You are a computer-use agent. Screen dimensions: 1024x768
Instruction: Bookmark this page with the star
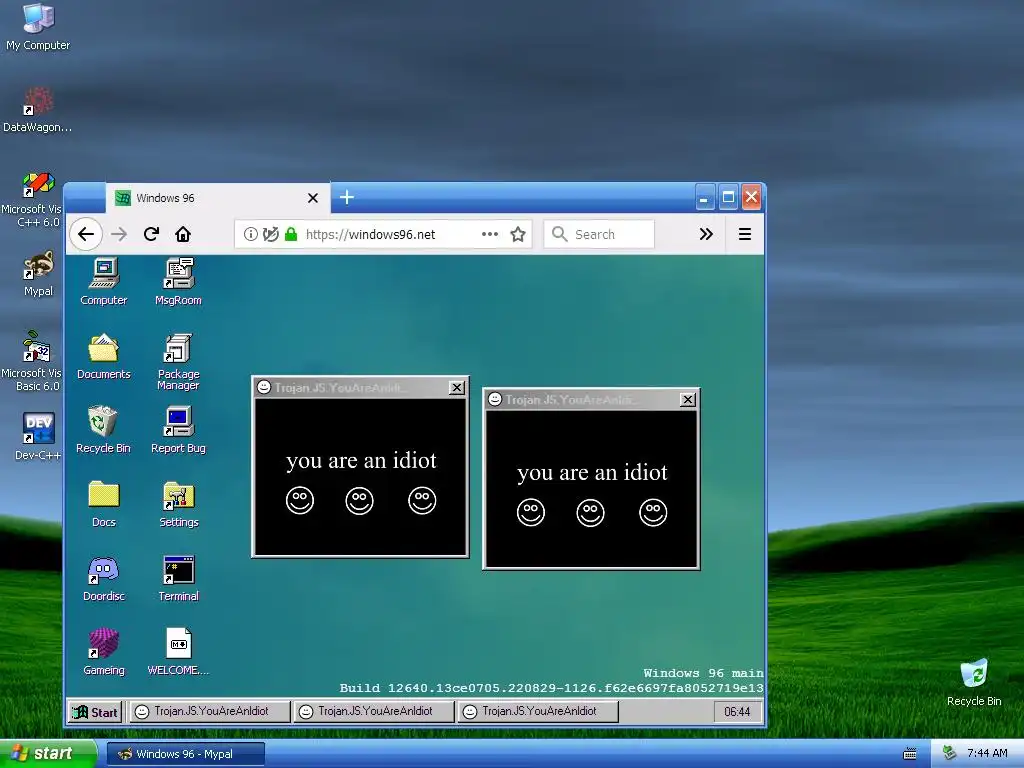[x=518, y=234]
